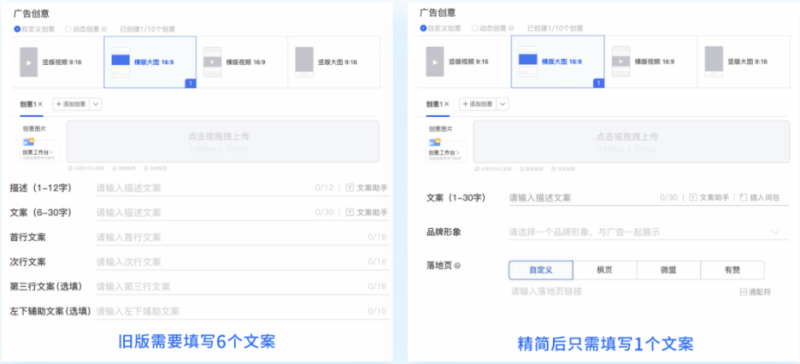
Task: Click 快速制图 link under right upload area
Action: click(562, 168)
